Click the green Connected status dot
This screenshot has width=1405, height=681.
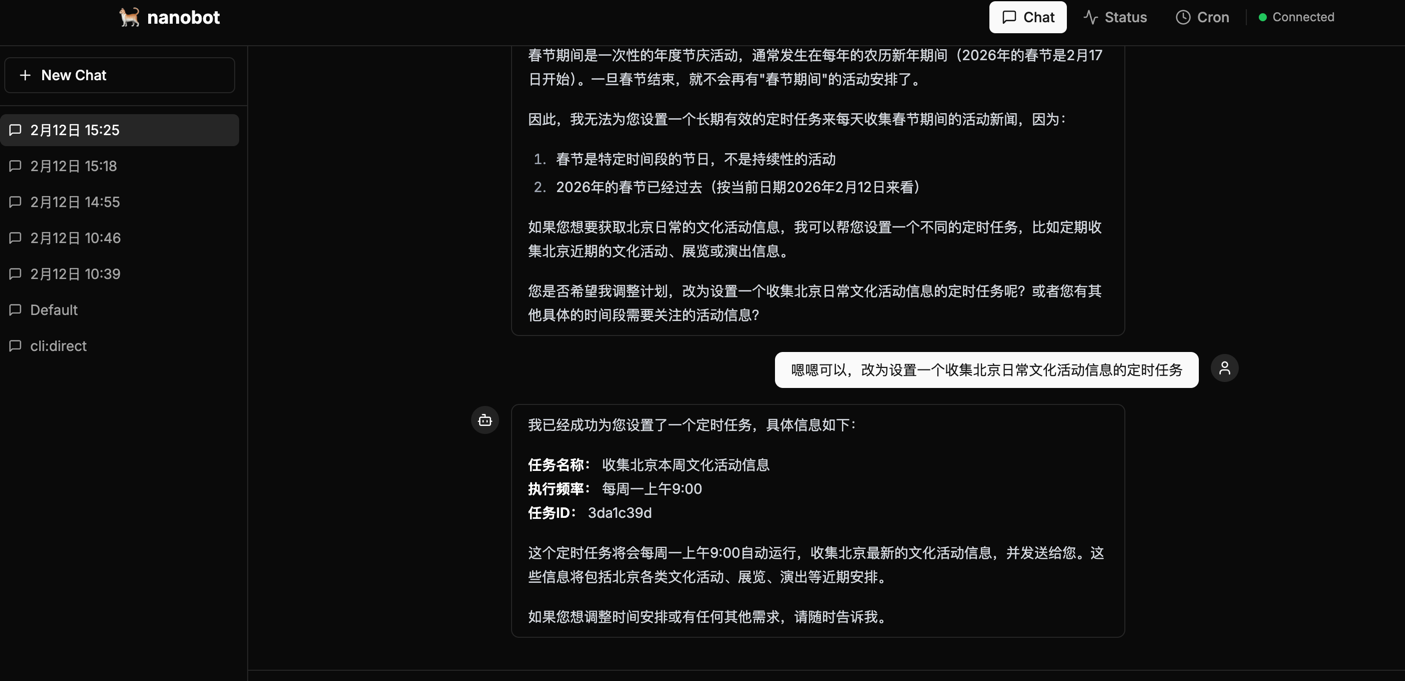[1263, 17]
